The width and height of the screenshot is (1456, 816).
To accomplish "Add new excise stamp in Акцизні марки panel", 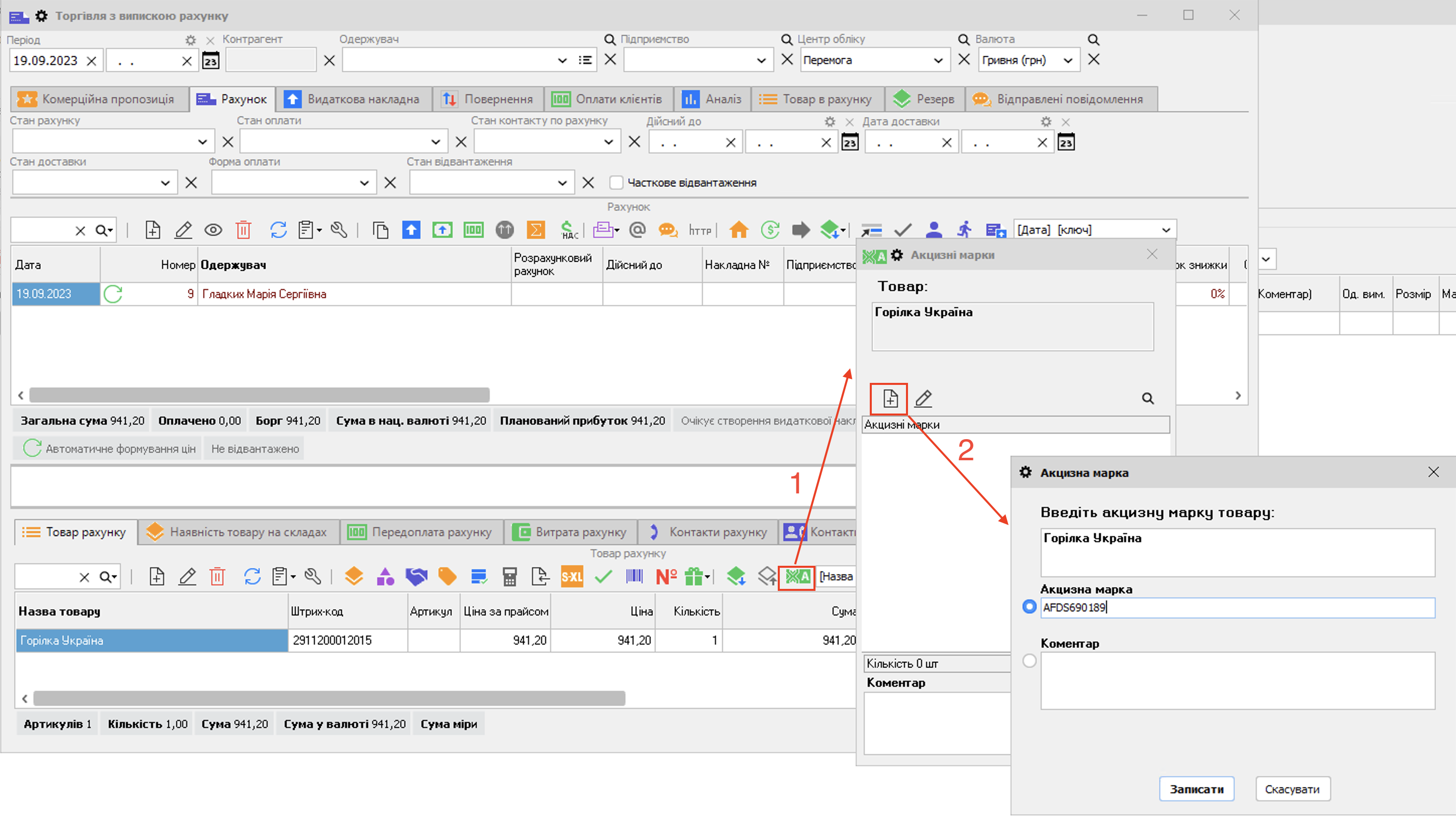I will click(890, 398).
